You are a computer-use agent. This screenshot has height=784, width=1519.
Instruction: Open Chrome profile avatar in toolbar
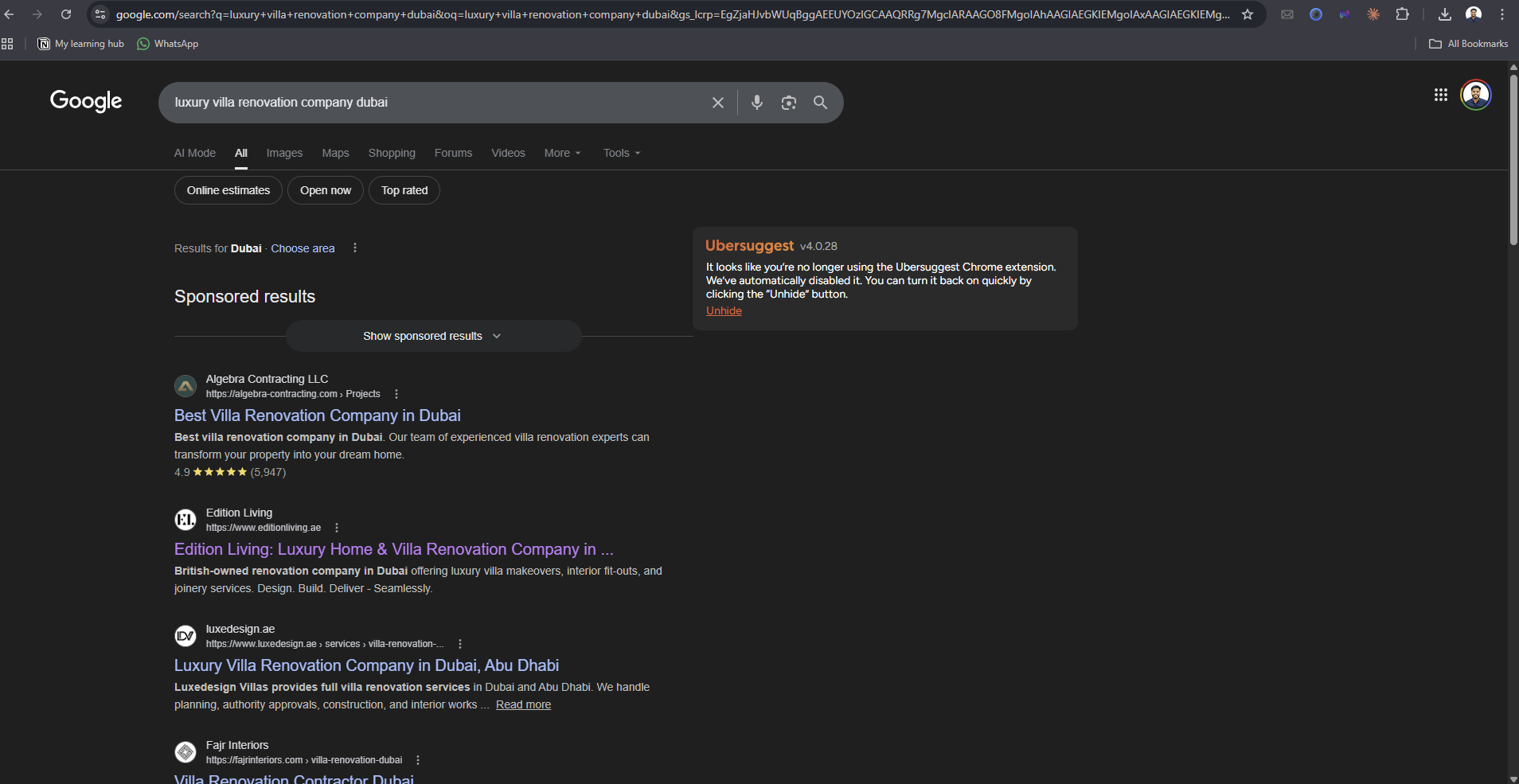[x=1474, y=14]
